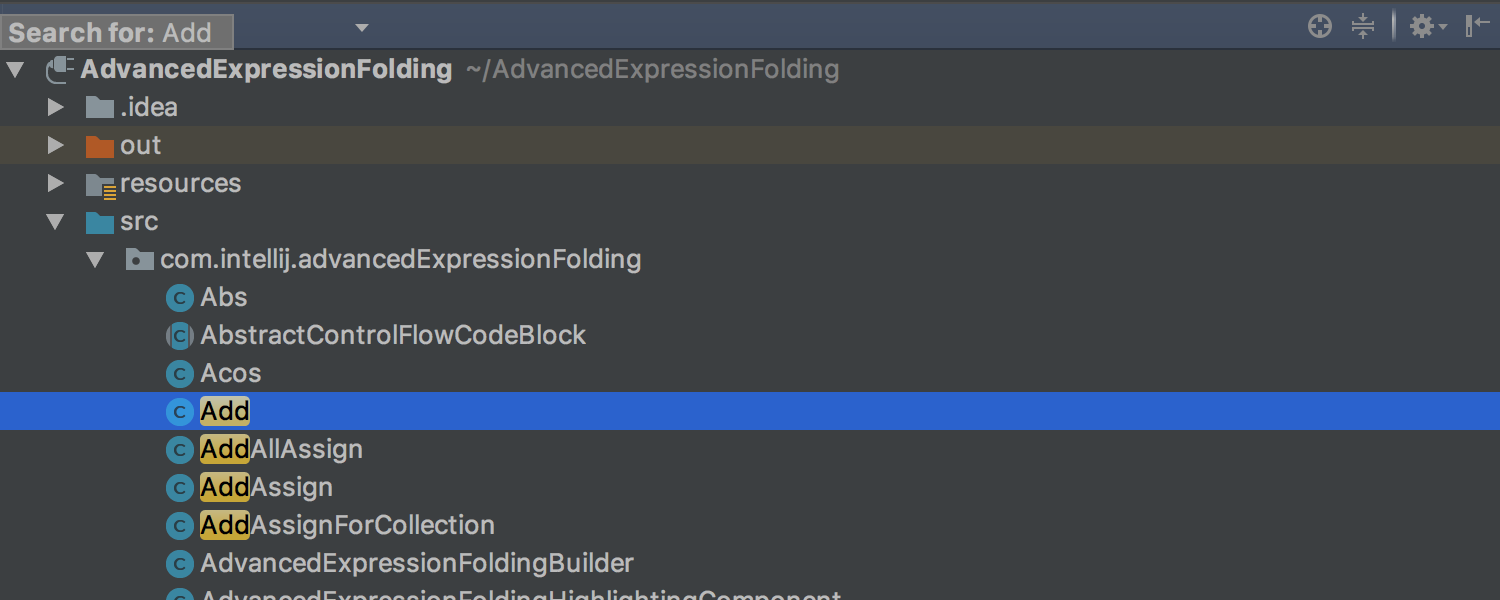Select the highlighted Add class
Screen dimensions: 1500x600
pyautogui.click(x=224, y=411)
